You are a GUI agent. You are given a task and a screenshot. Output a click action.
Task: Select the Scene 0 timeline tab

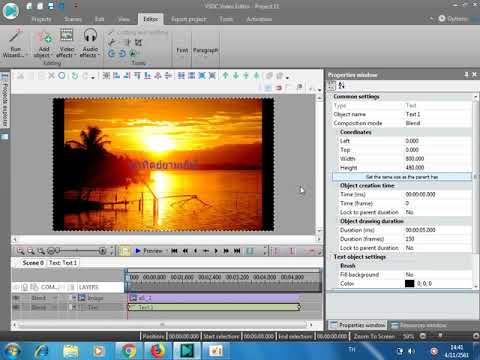33,263
